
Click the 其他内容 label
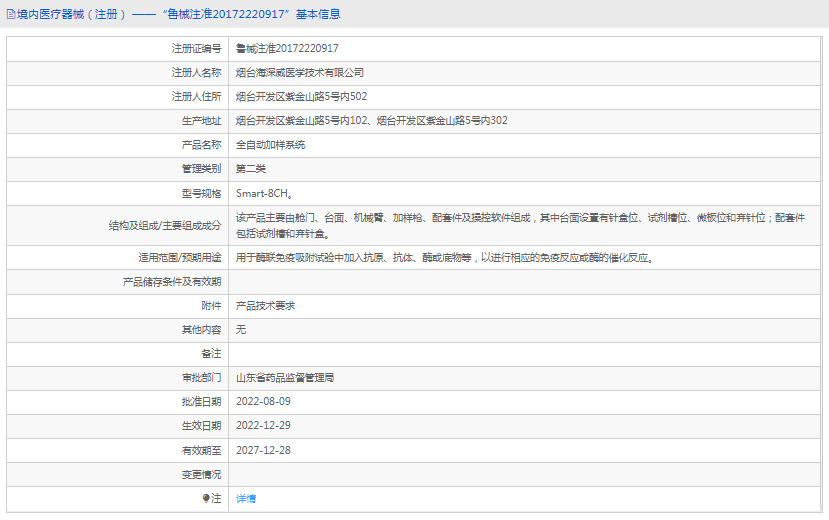pyautogui.click(x=201, y=330)
